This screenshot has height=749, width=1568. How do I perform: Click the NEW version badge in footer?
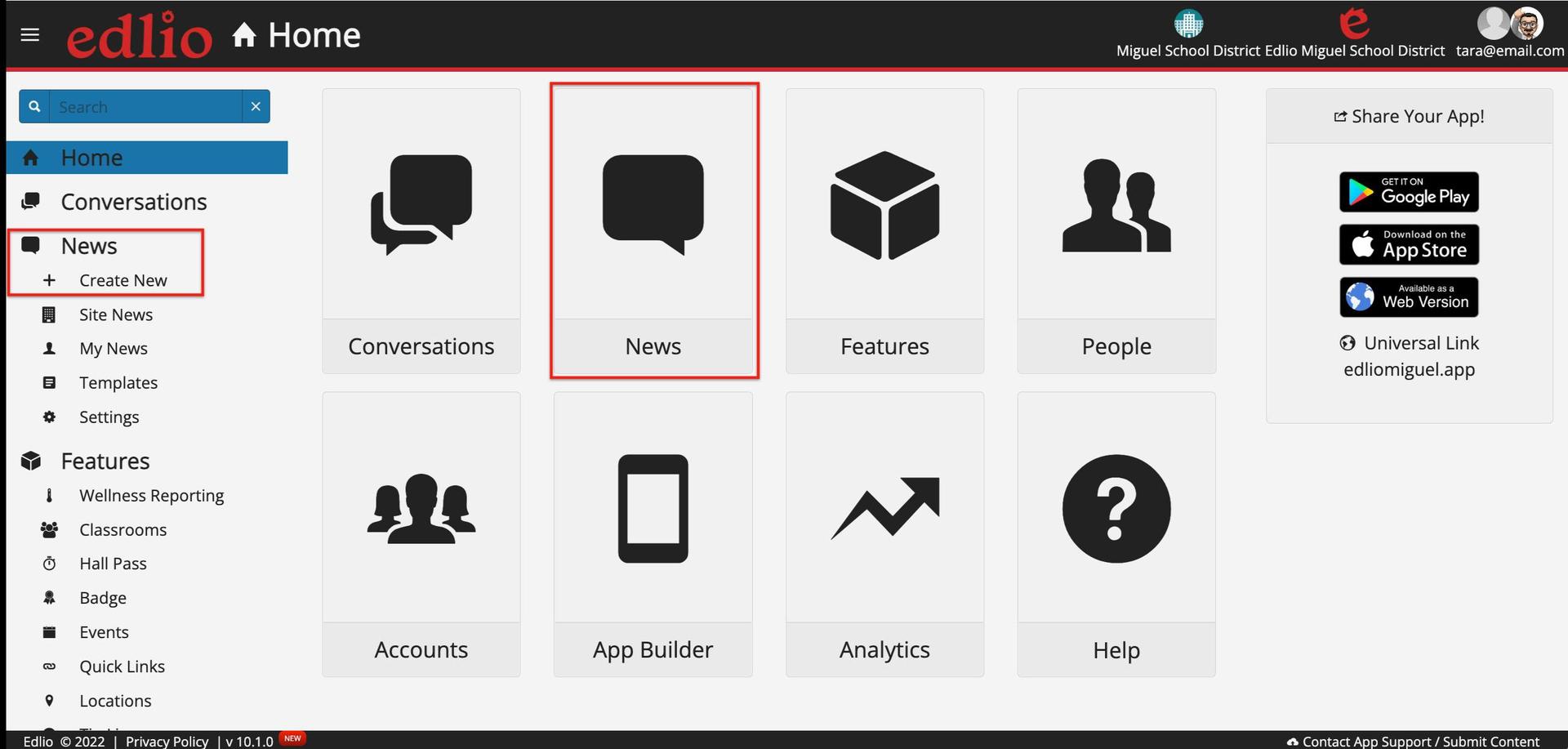[x=292, y=738]
